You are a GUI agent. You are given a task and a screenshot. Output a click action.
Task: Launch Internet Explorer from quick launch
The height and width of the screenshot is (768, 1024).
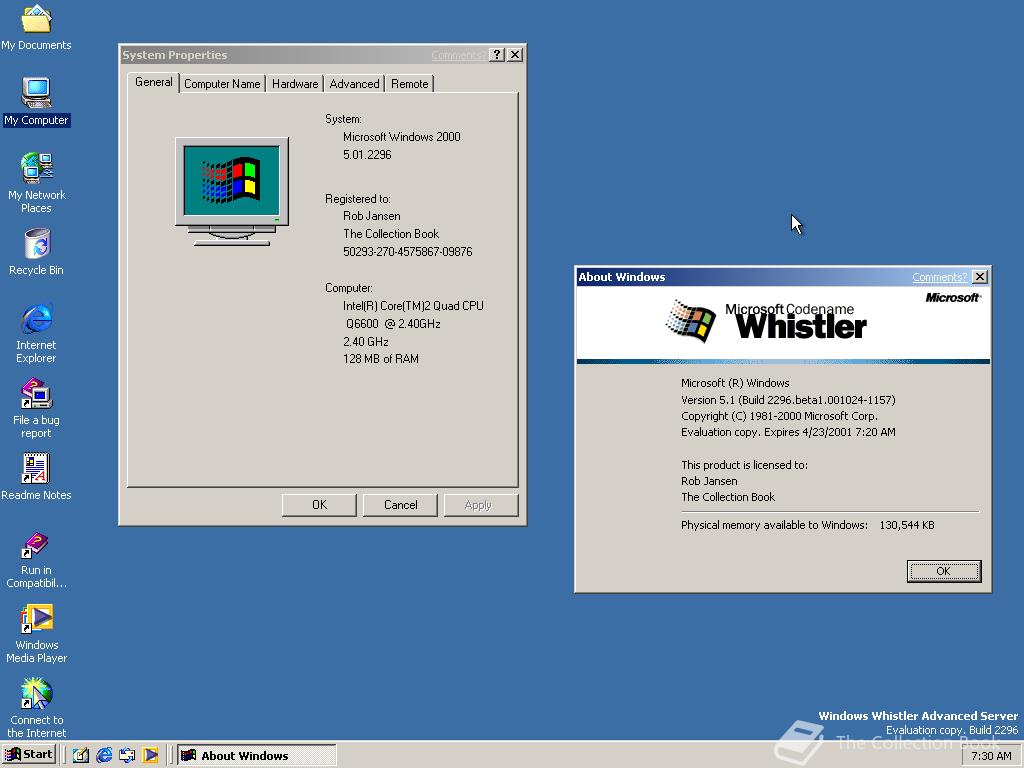coord(104,755)
